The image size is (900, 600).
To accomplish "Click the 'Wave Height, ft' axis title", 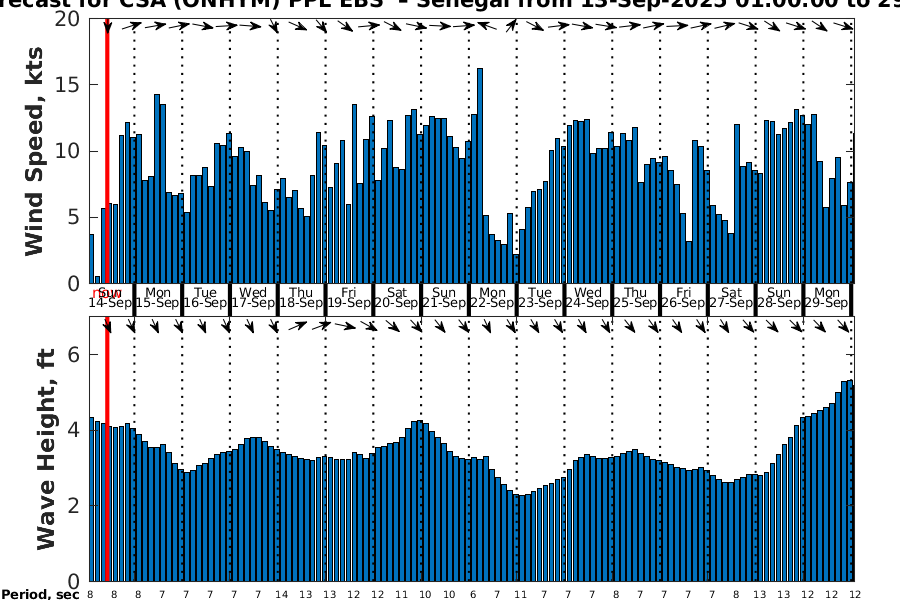I will (x=46, y=449).
